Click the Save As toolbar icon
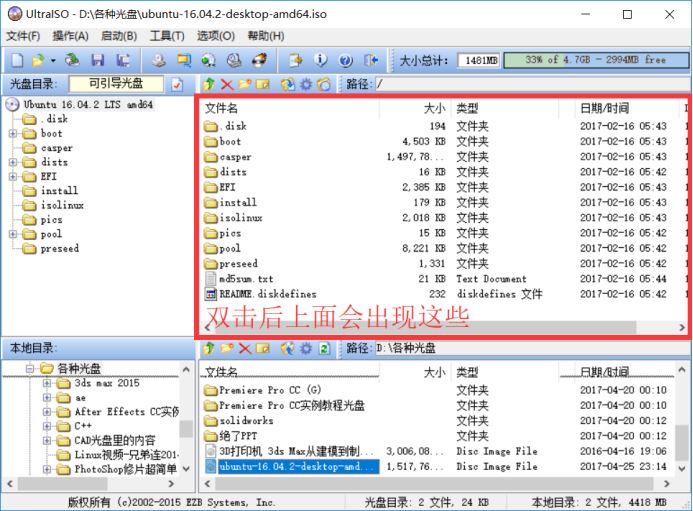The width and height of the screenshot is (693, 511). 123,60
